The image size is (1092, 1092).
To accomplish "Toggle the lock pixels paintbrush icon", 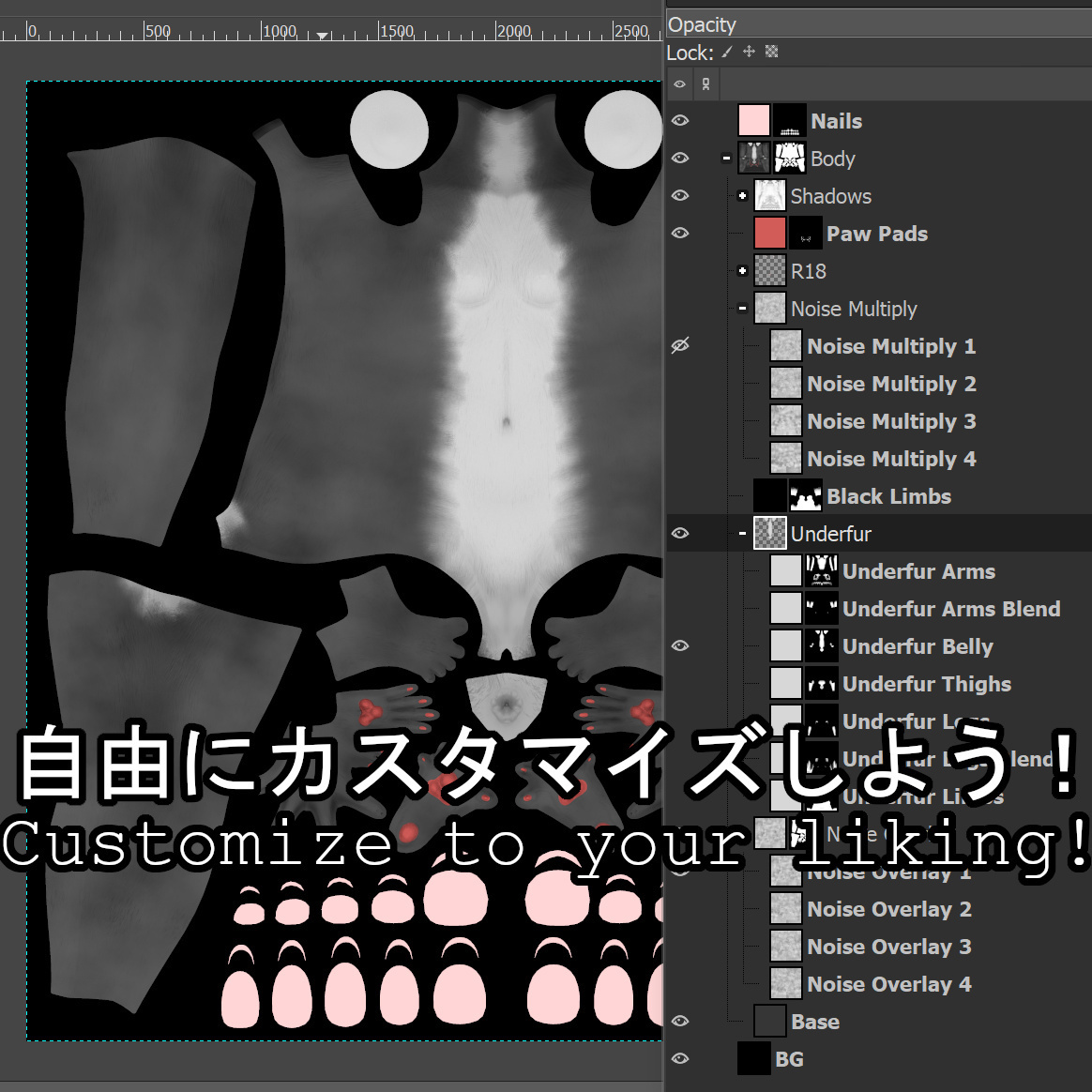I will [x=726, y=53].
